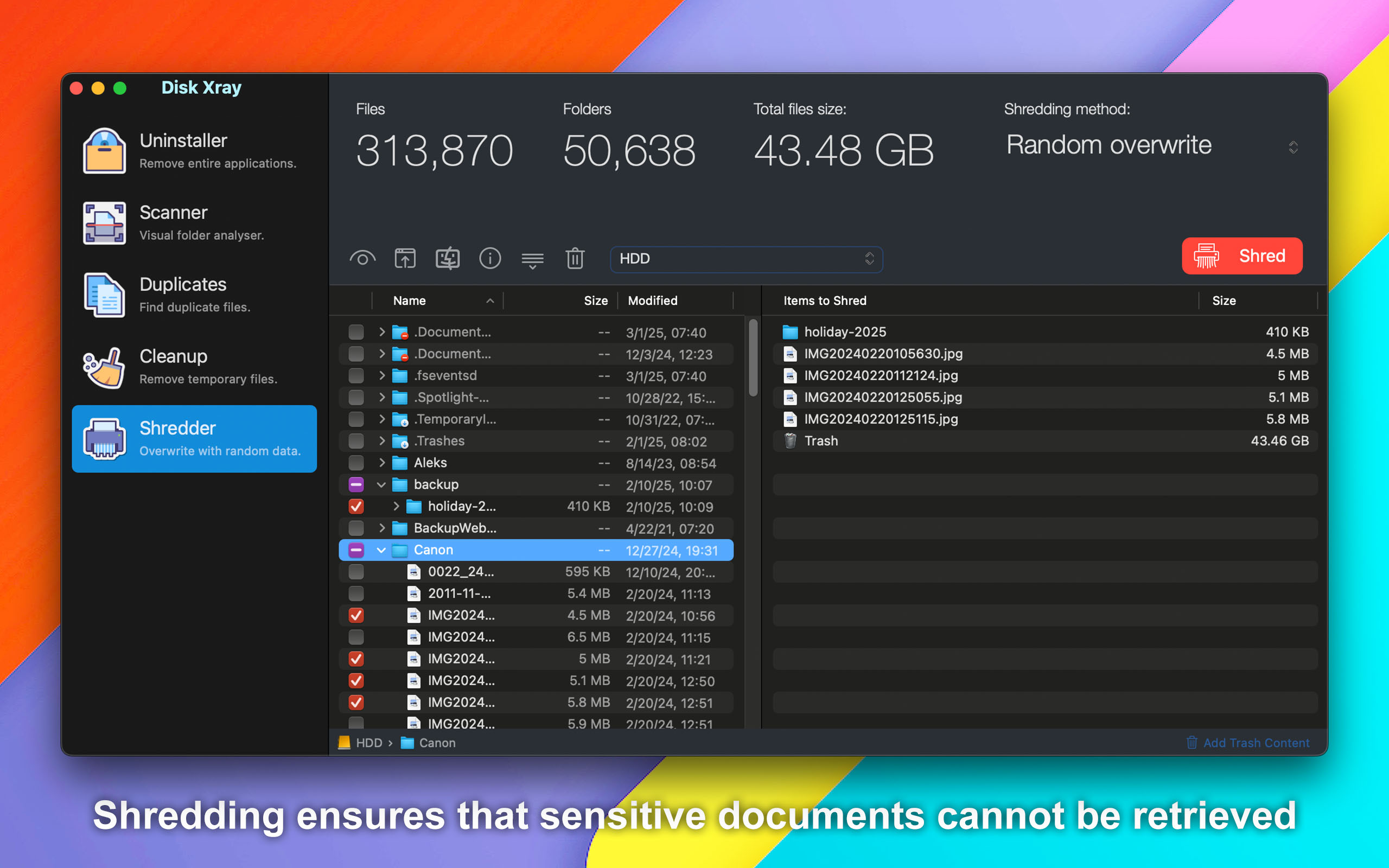Collapse the Canon folder
This screenshot has width=1389, height=868.
(x=381, y=550)
